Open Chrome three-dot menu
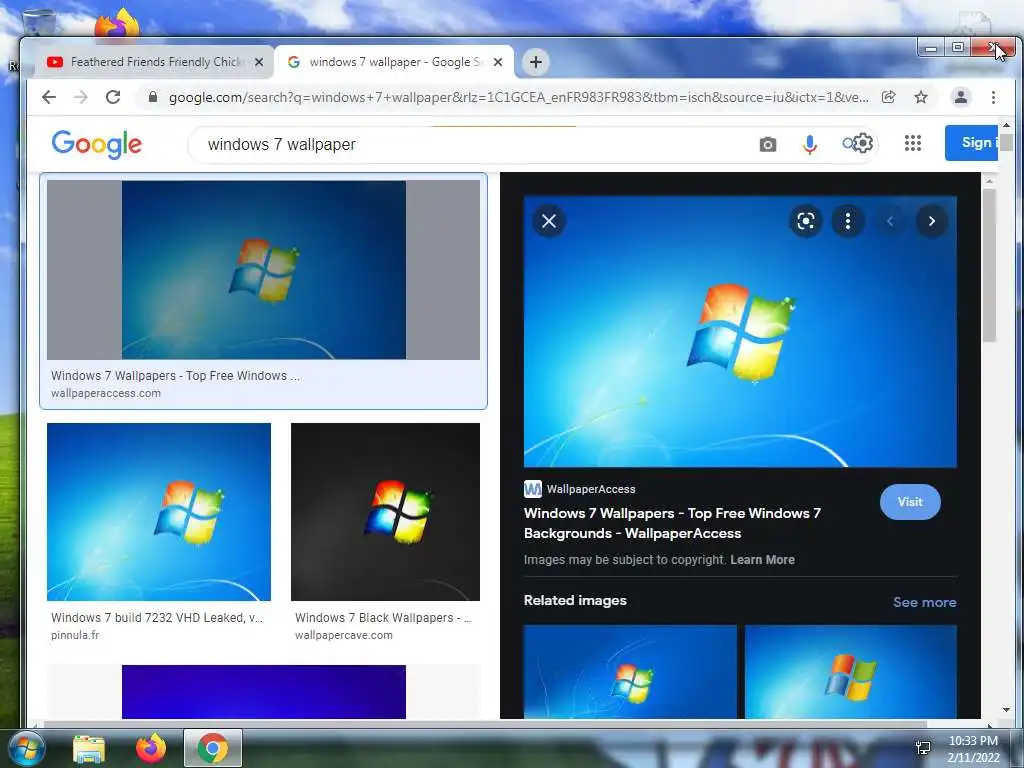The width and height of the screenshot is (1024, 768). coord(993,97)
